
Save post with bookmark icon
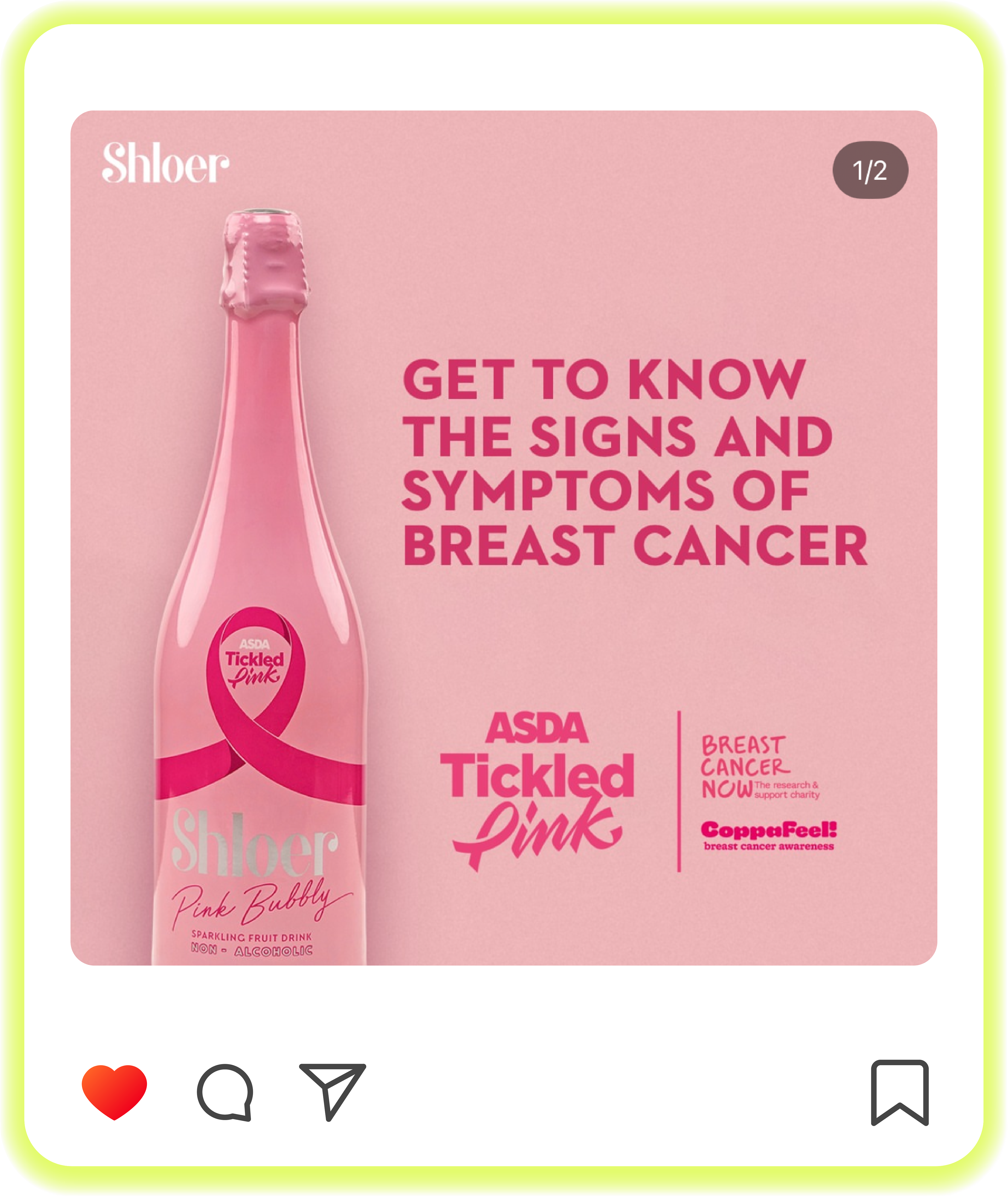point(900,1093)
